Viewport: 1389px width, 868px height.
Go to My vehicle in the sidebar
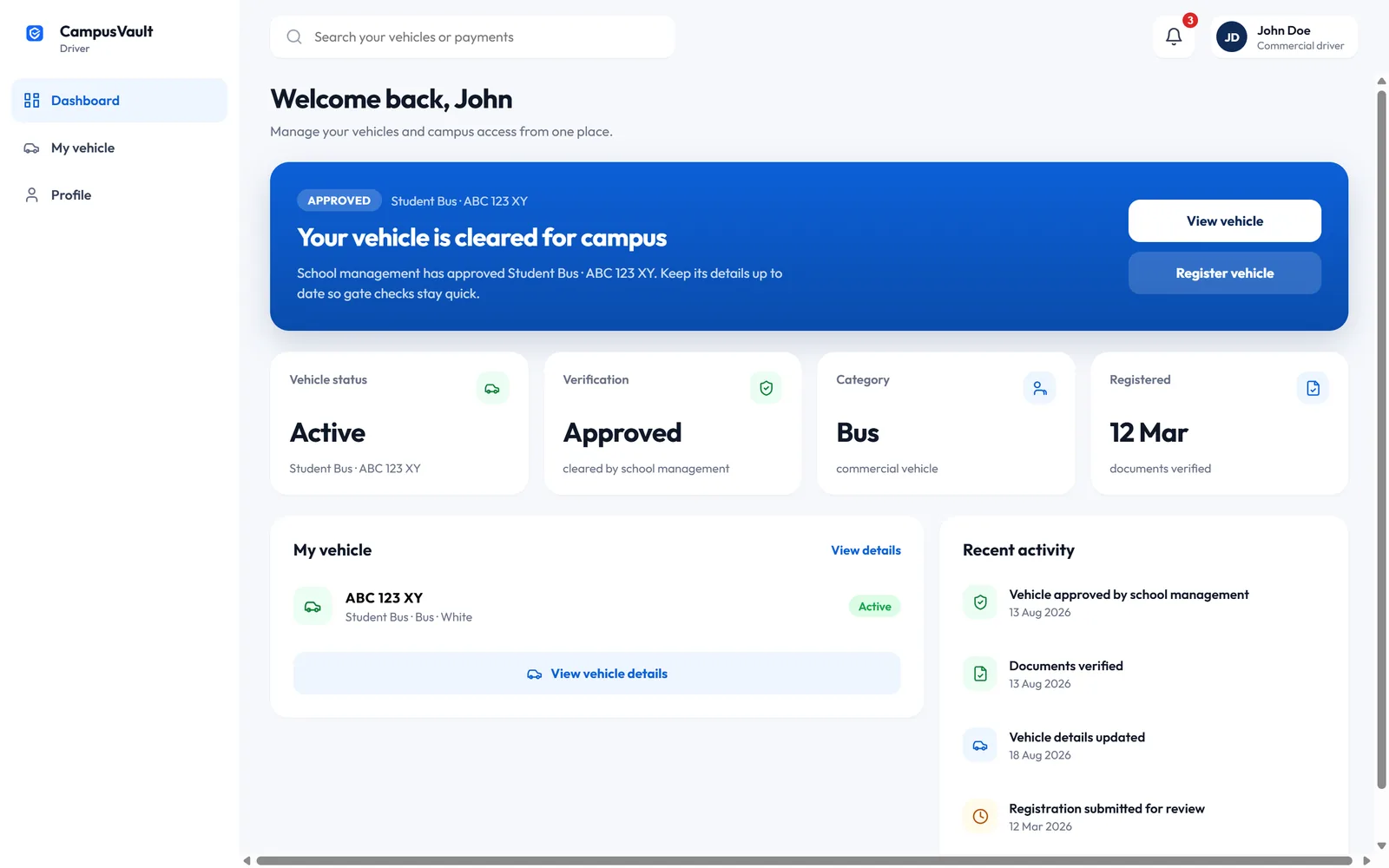[120, 148]
